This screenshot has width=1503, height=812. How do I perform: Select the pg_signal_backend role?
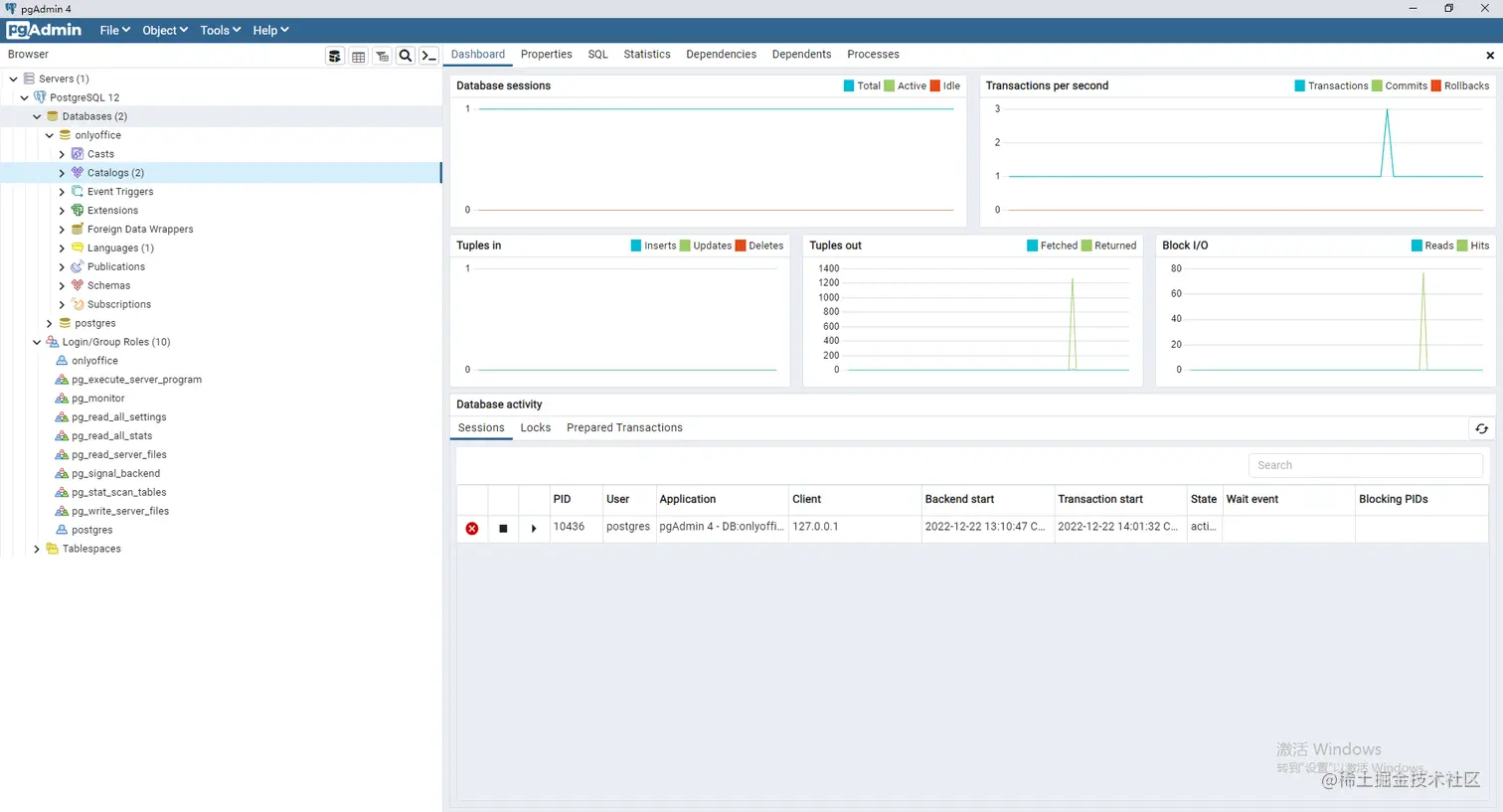coord(115,474)
